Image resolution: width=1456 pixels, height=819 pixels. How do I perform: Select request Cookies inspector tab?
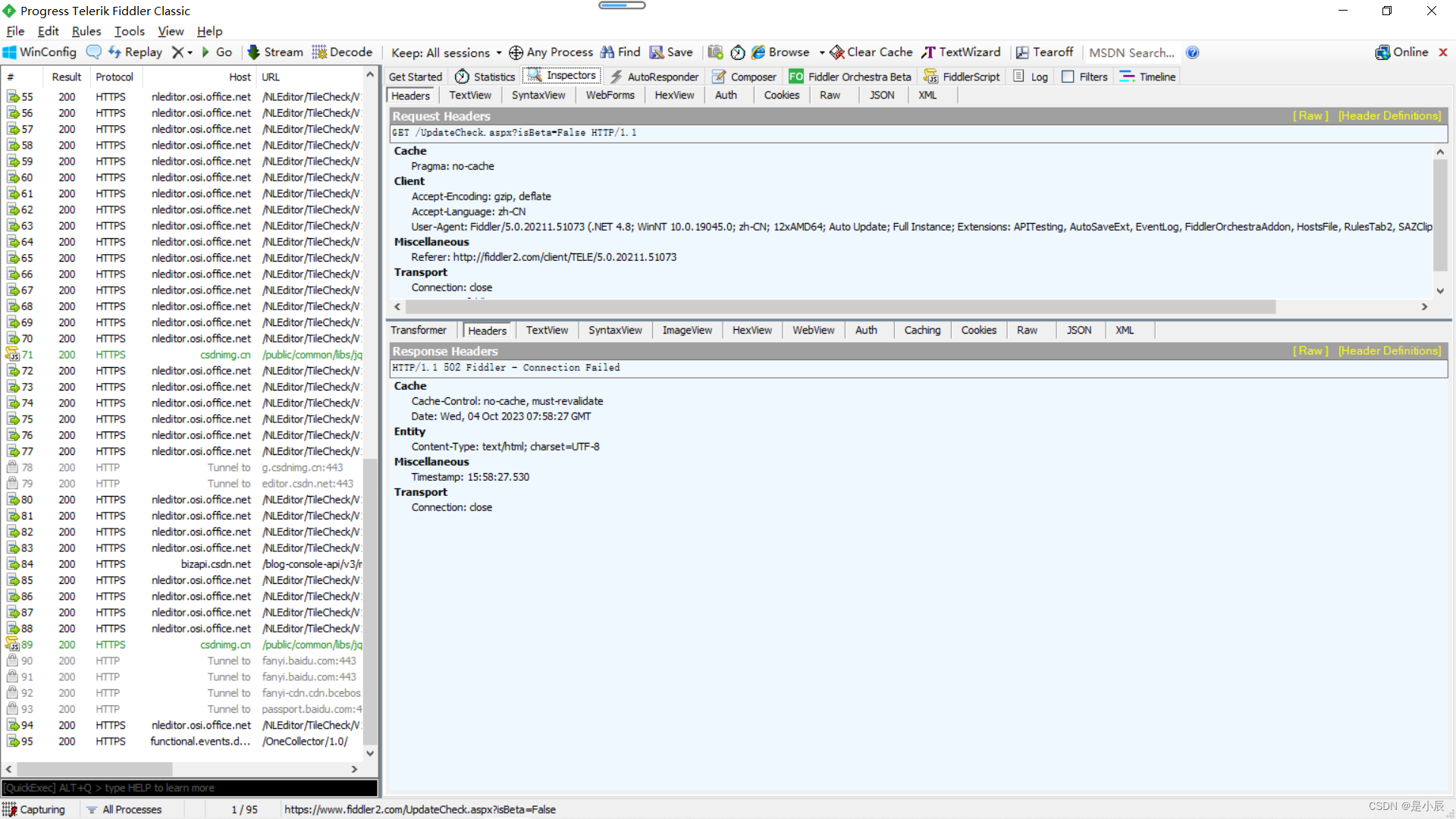tap(781, 95)
